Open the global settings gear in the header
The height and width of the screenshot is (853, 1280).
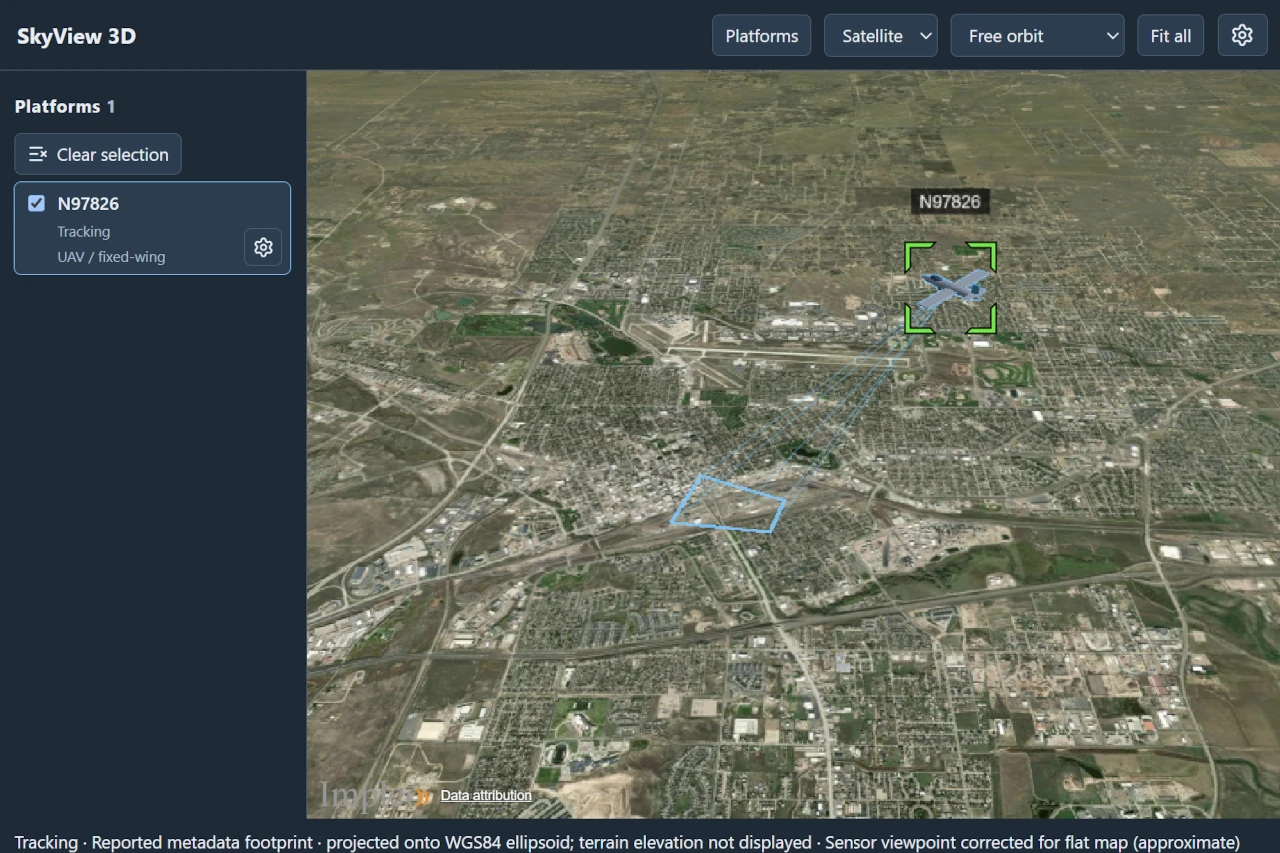point(1242,35)
